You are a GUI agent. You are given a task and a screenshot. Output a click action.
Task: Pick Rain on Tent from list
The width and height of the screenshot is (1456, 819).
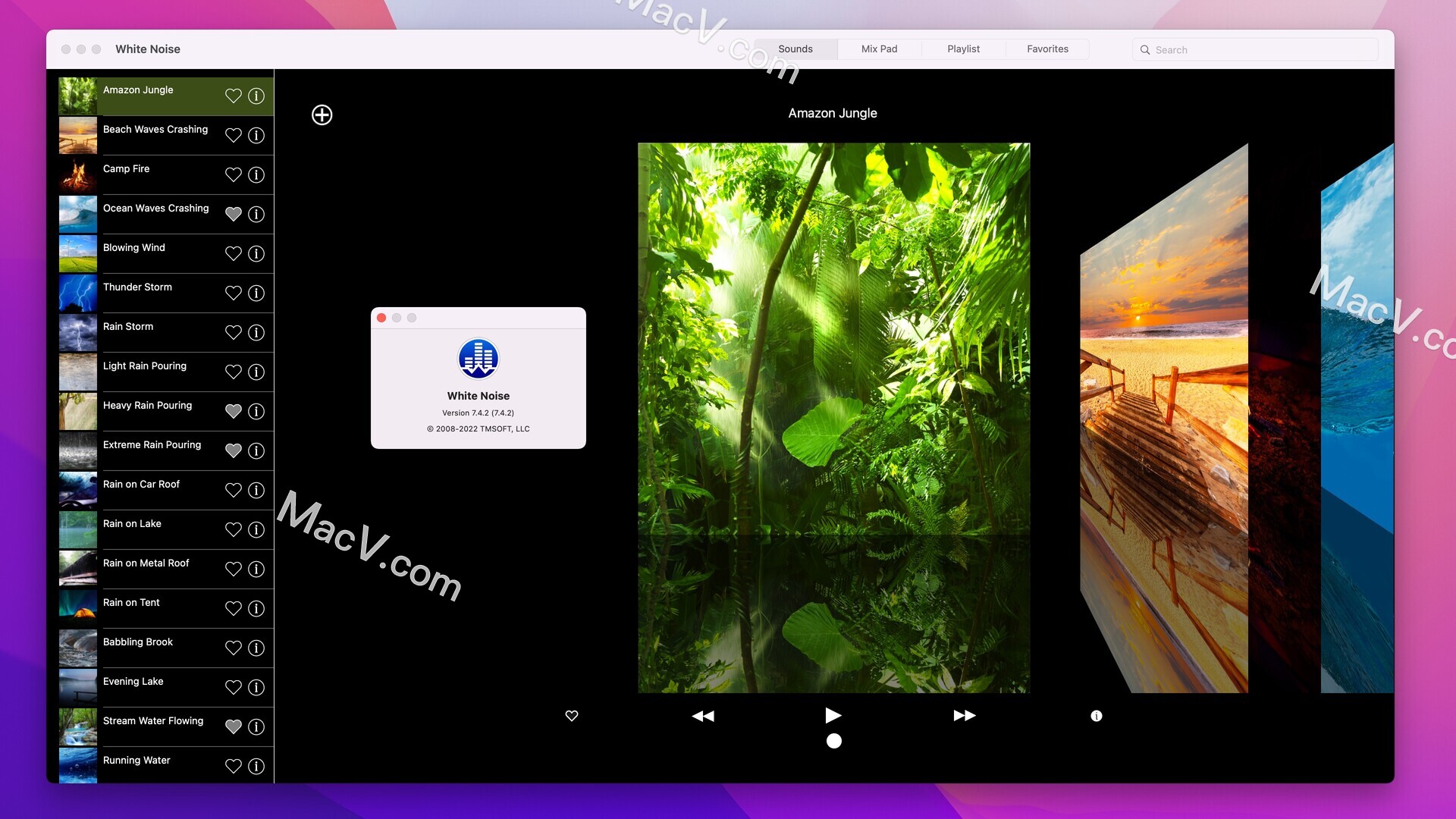coord(166,609)
